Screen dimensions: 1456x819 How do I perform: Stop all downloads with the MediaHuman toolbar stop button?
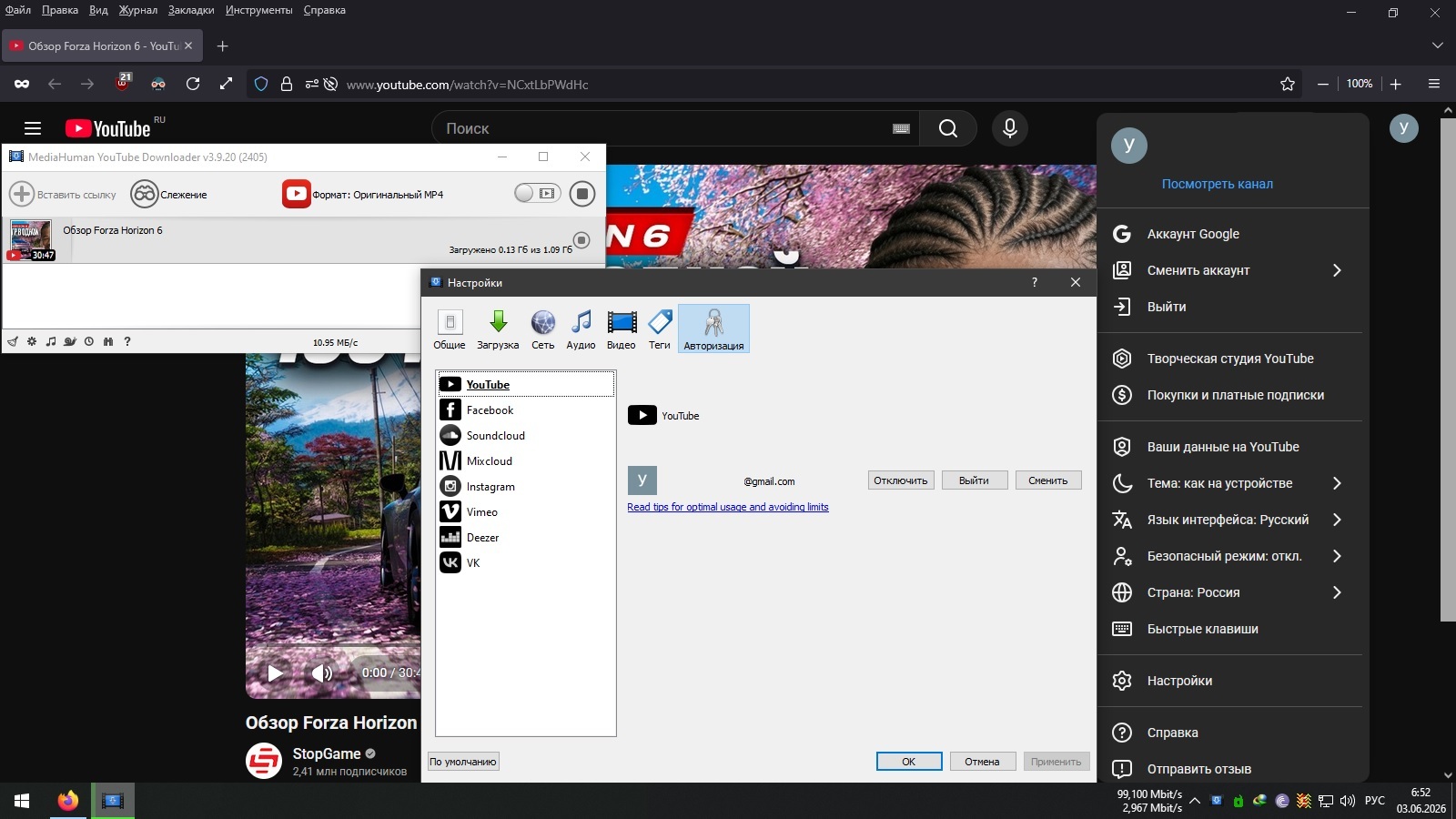coord(582,194)
